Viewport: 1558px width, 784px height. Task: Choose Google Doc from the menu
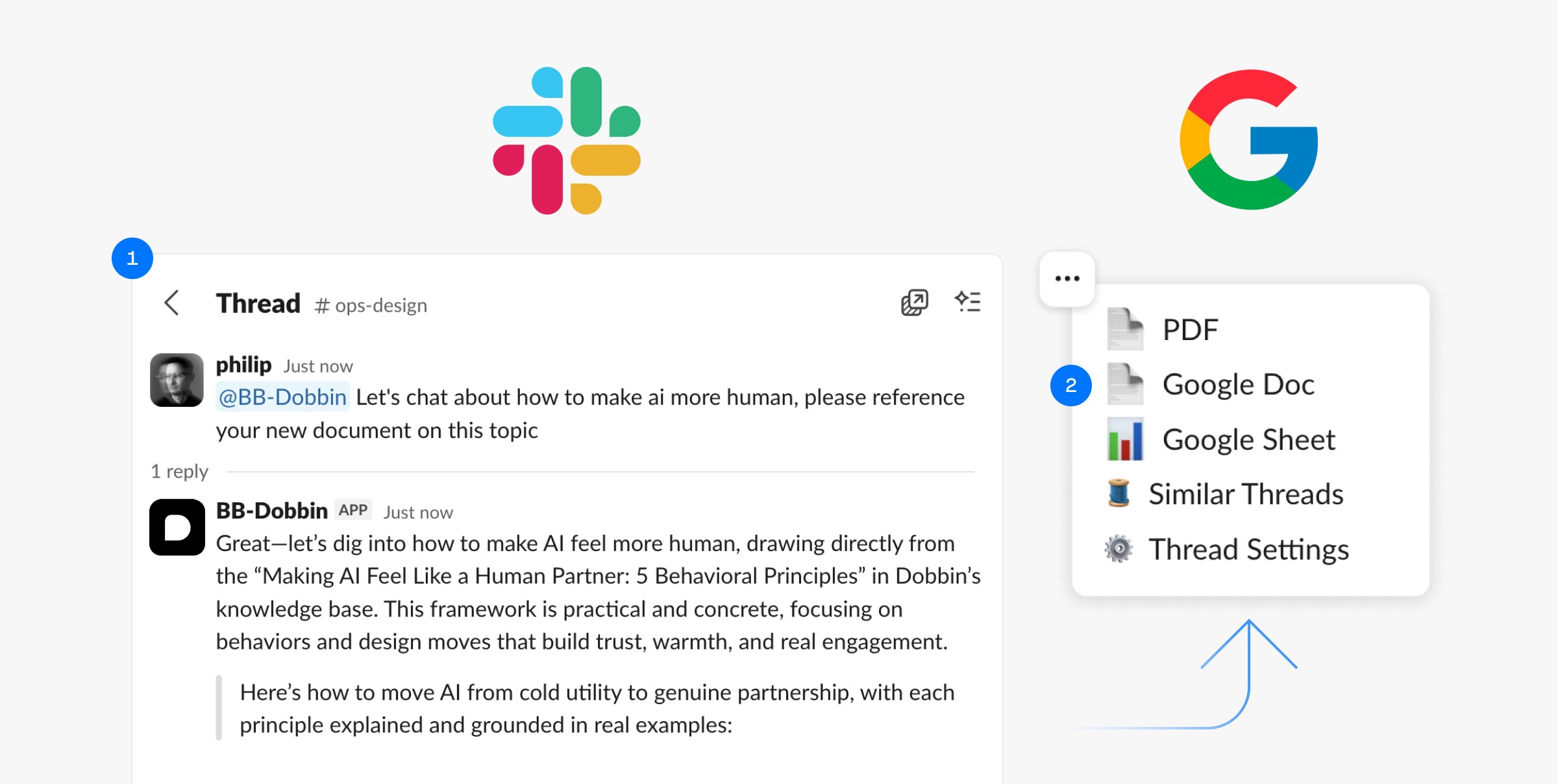(x=1237, y=384)
